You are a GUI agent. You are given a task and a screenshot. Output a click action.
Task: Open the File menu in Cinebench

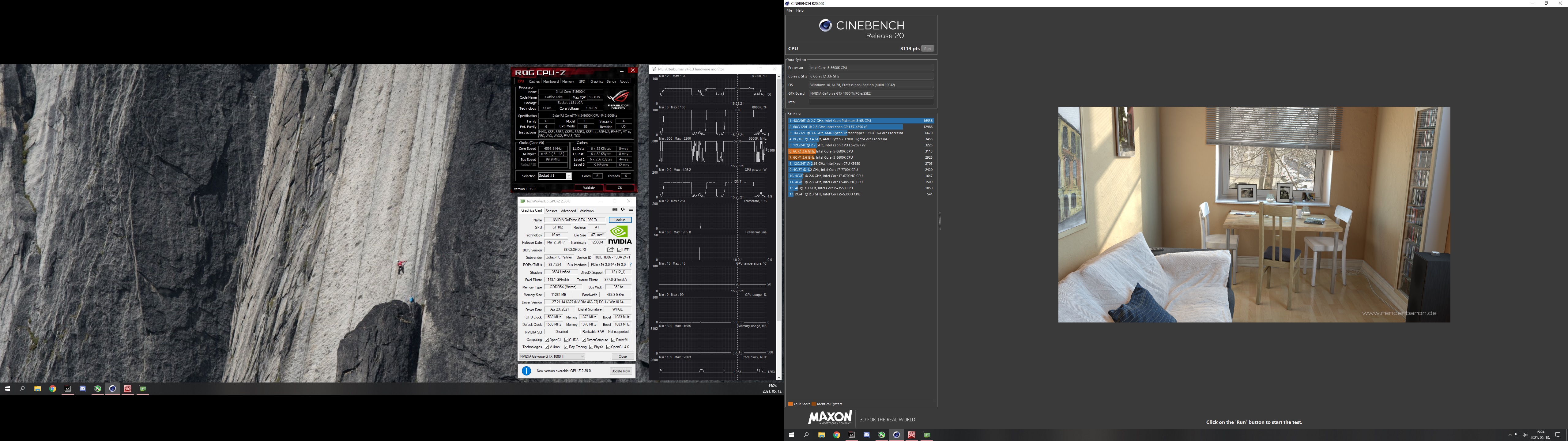coord(790,10)
